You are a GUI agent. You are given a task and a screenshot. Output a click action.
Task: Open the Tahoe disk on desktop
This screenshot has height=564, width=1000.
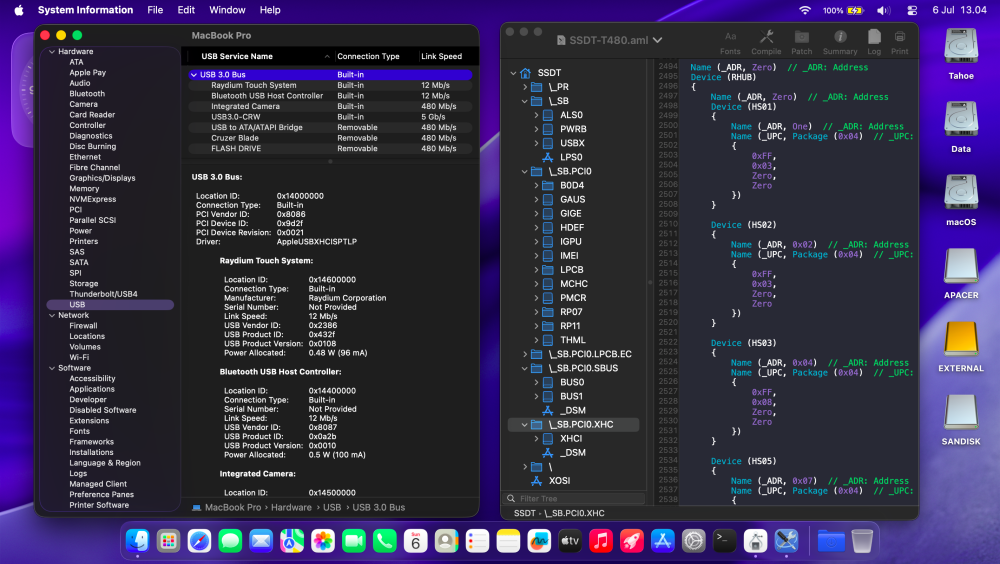[x=960, y=54]
